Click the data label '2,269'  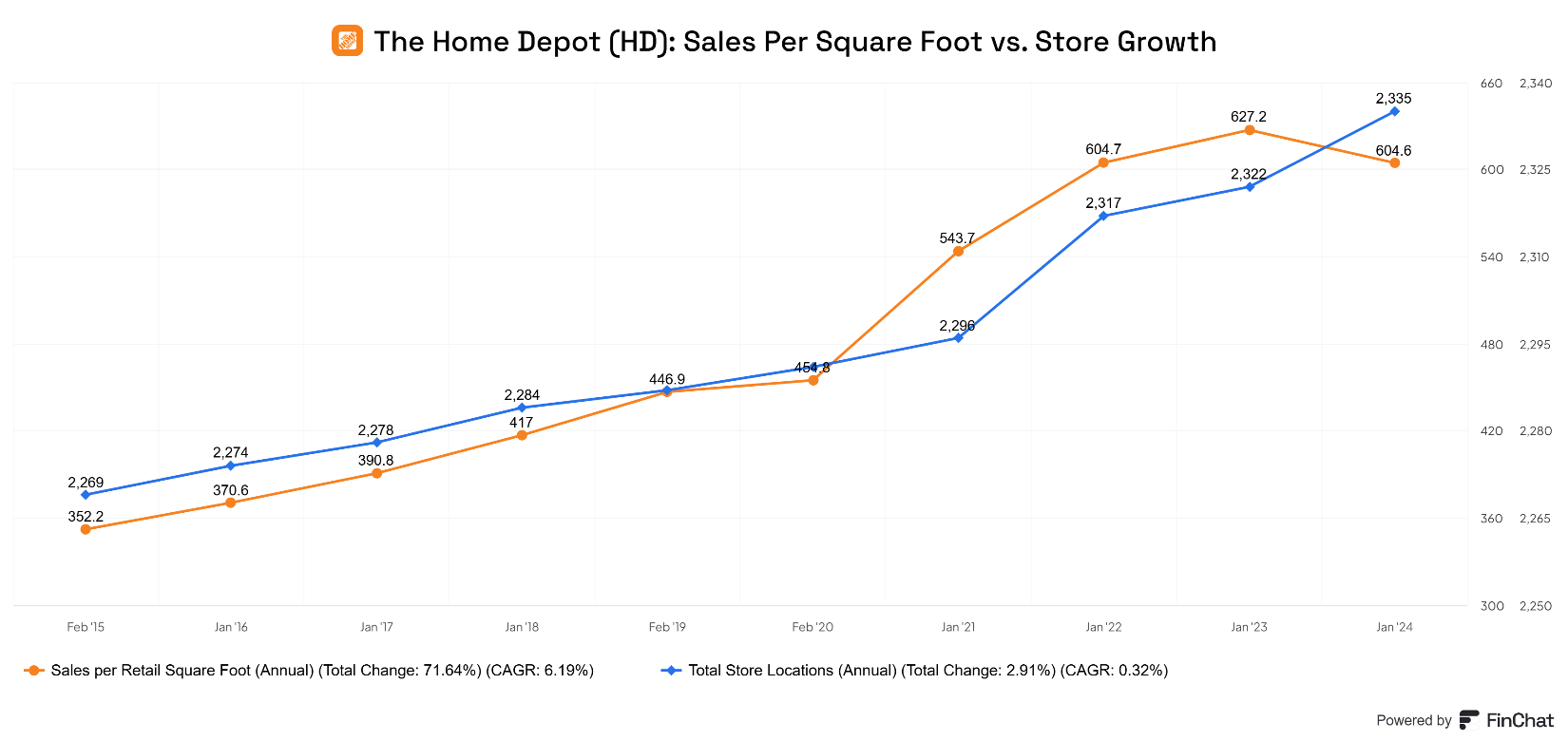click(x=86, y=483)
